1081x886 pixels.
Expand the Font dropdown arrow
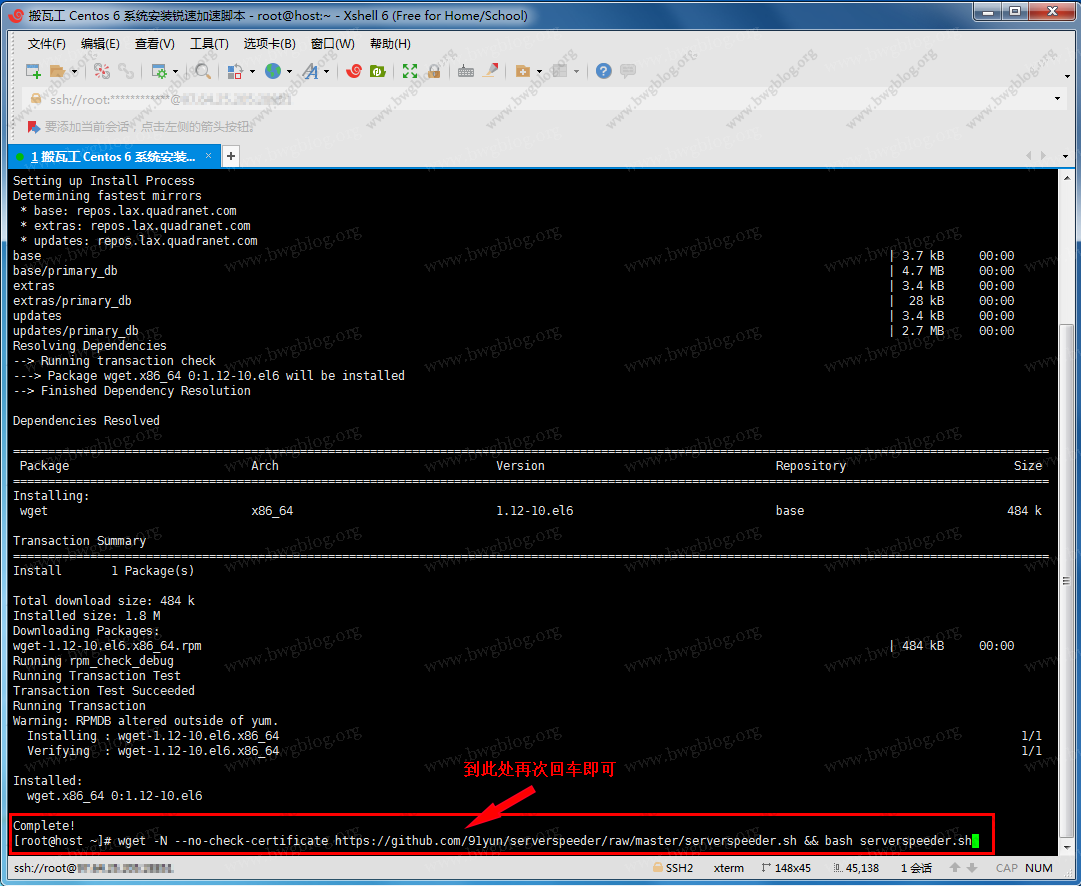click(327, 71)
